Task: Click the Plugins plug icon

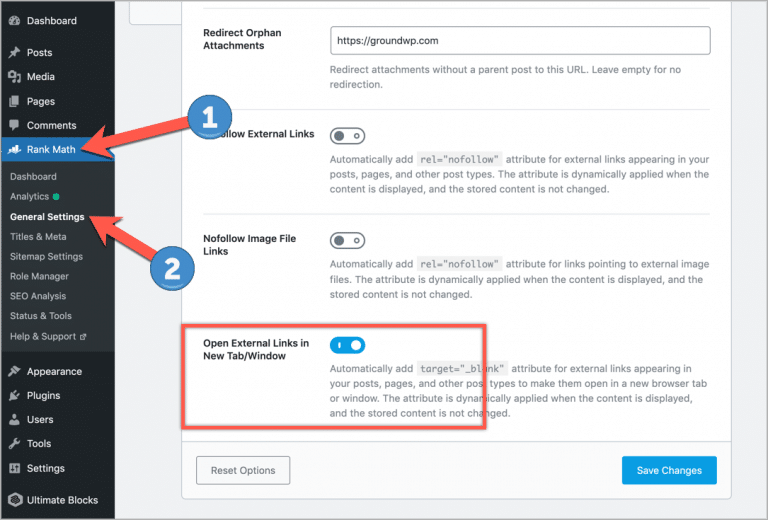Action: pos(15,395)
